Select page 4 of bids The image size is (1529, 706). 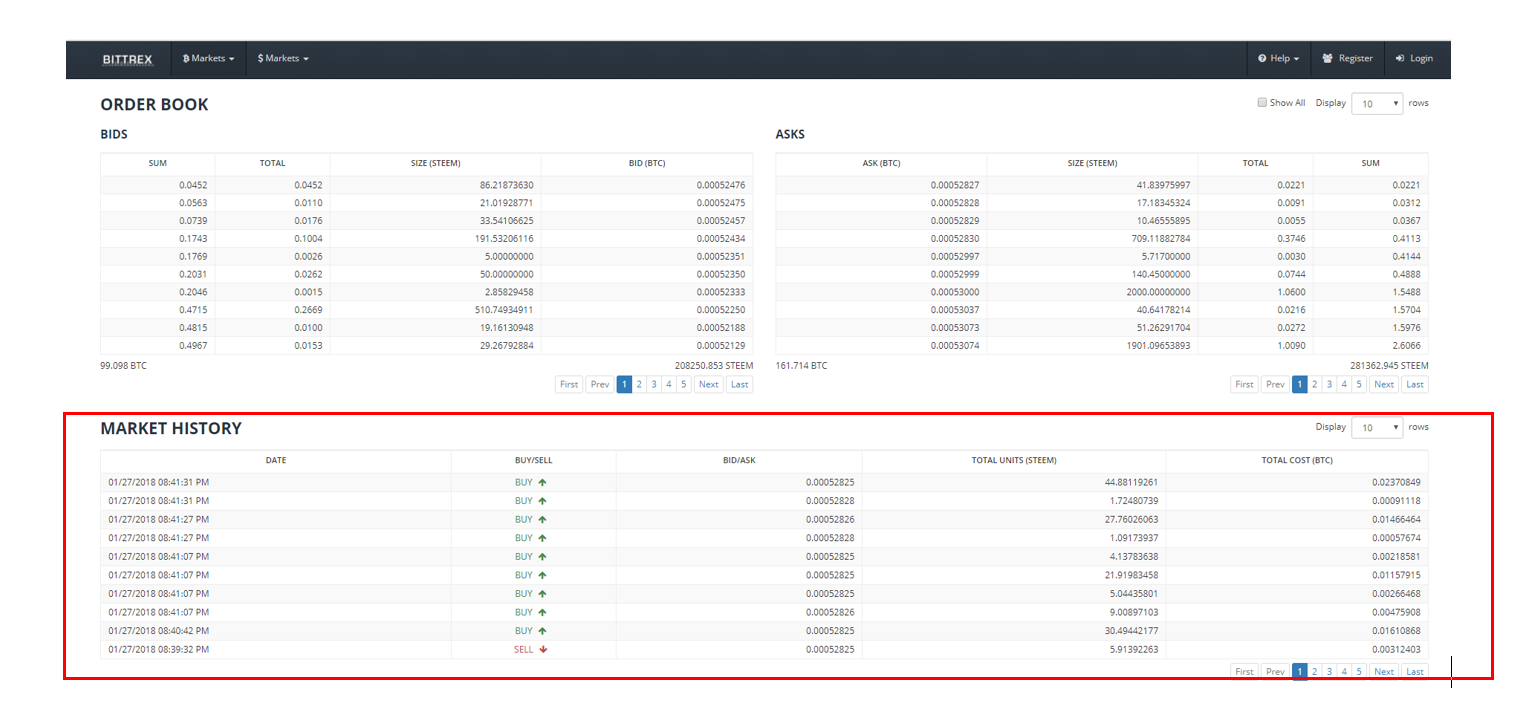click(x=669, y=384)
